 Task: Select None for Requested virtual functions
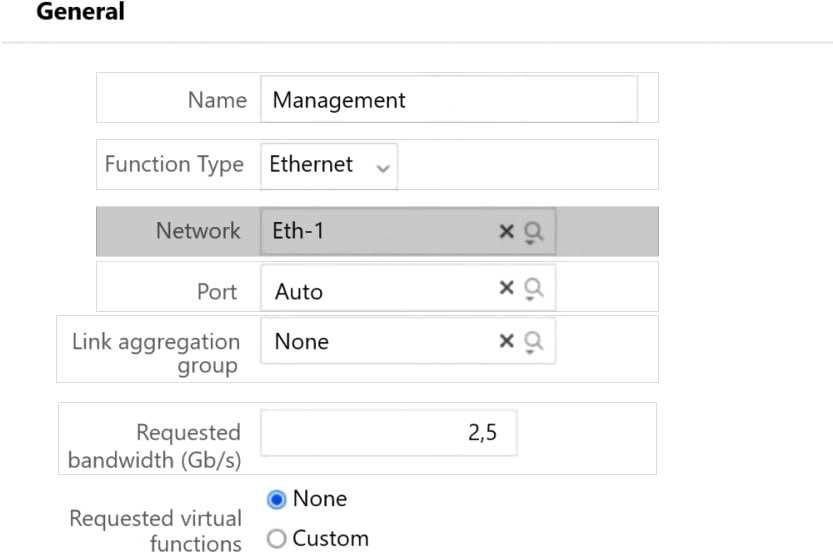tap(276, 500)
